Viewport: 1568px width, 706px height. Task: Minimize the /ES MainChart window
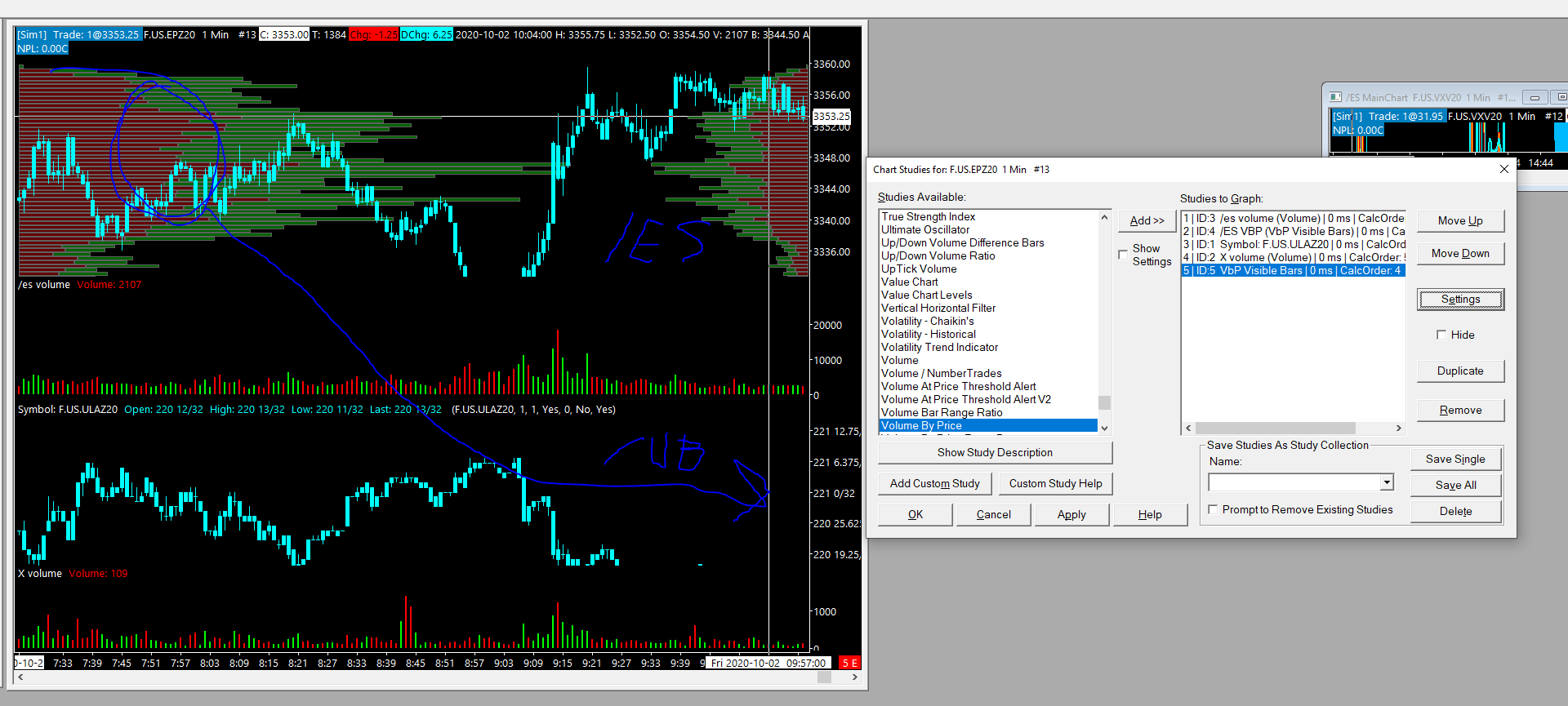coord(1535,97)
